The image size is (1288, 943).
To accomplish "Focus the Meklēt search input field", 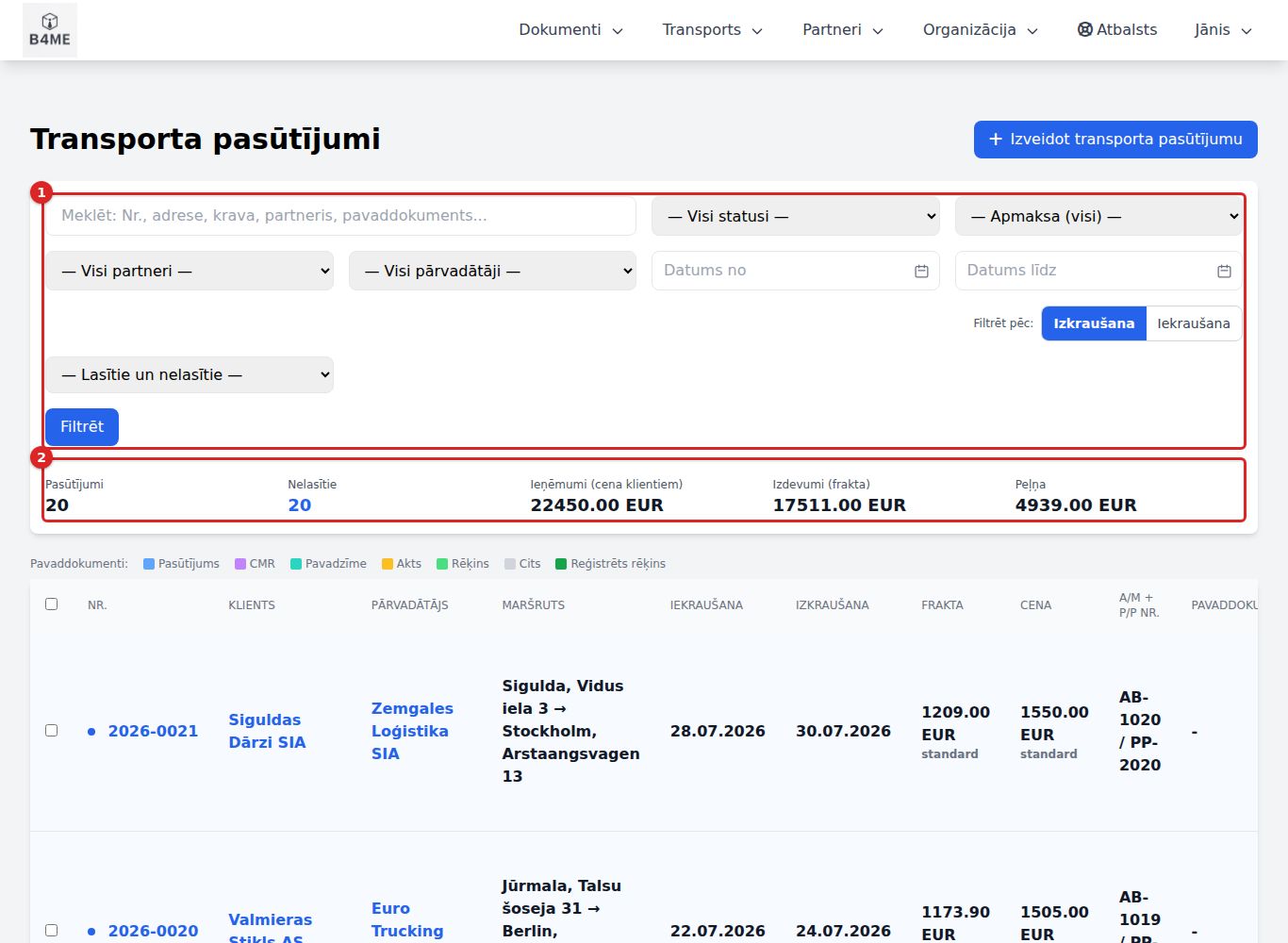I will [x=341, y=216].
